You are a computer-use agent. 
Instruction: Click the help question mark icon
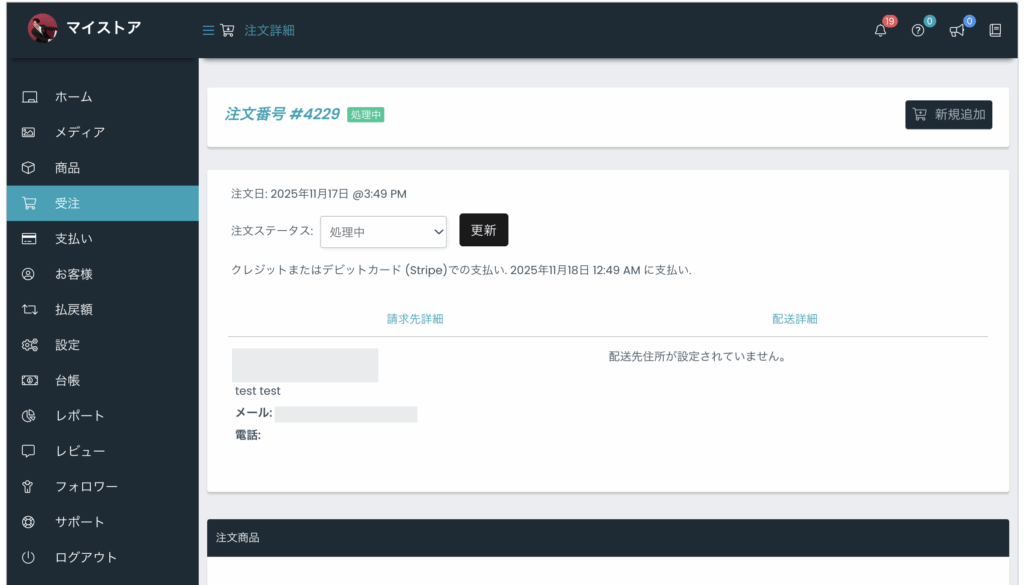point(917,30)
